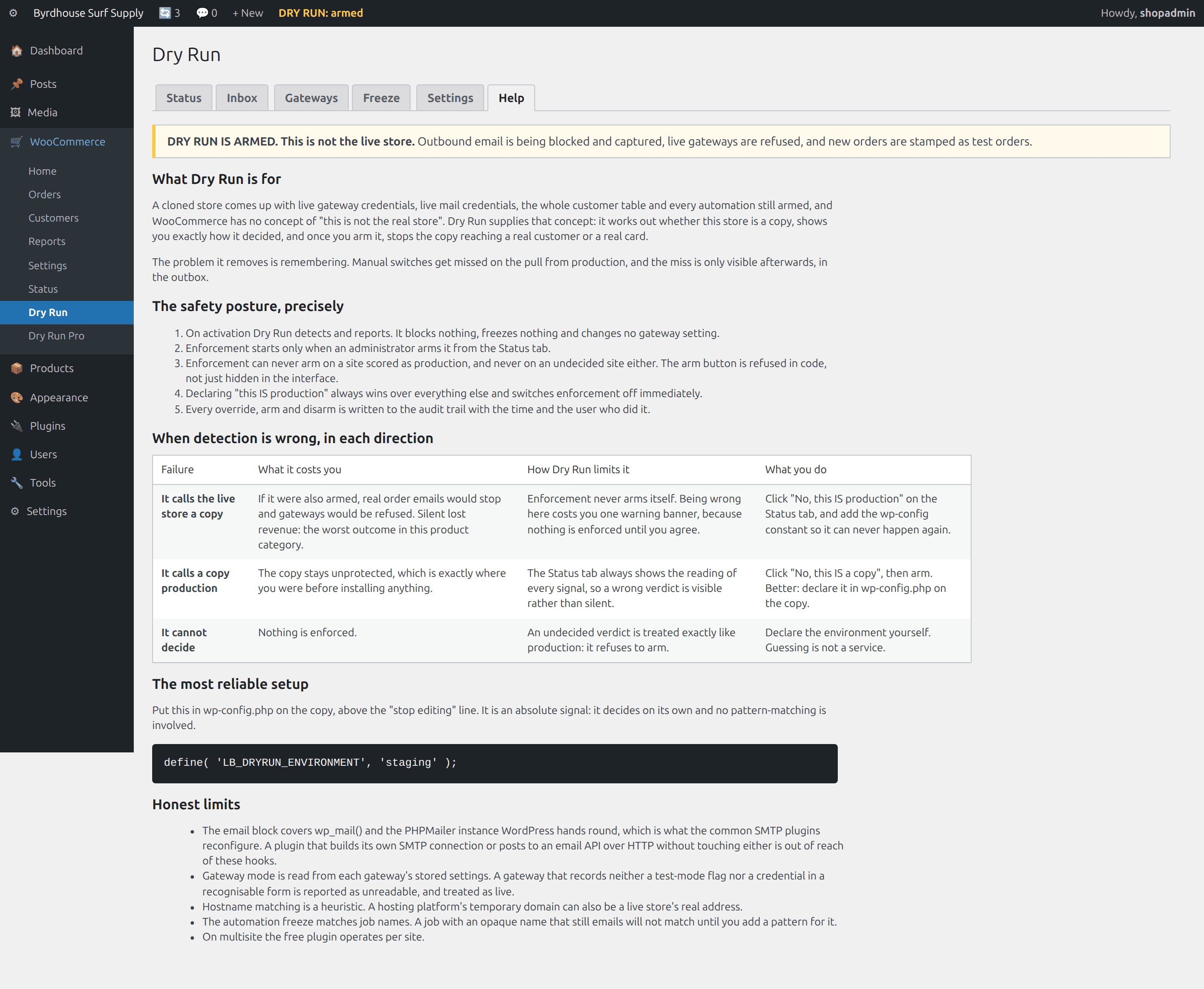Image resolution: width=1204 pixels, height=989 pixels.
Task: Open Dashboard in the sidebar
Action: 66,51
